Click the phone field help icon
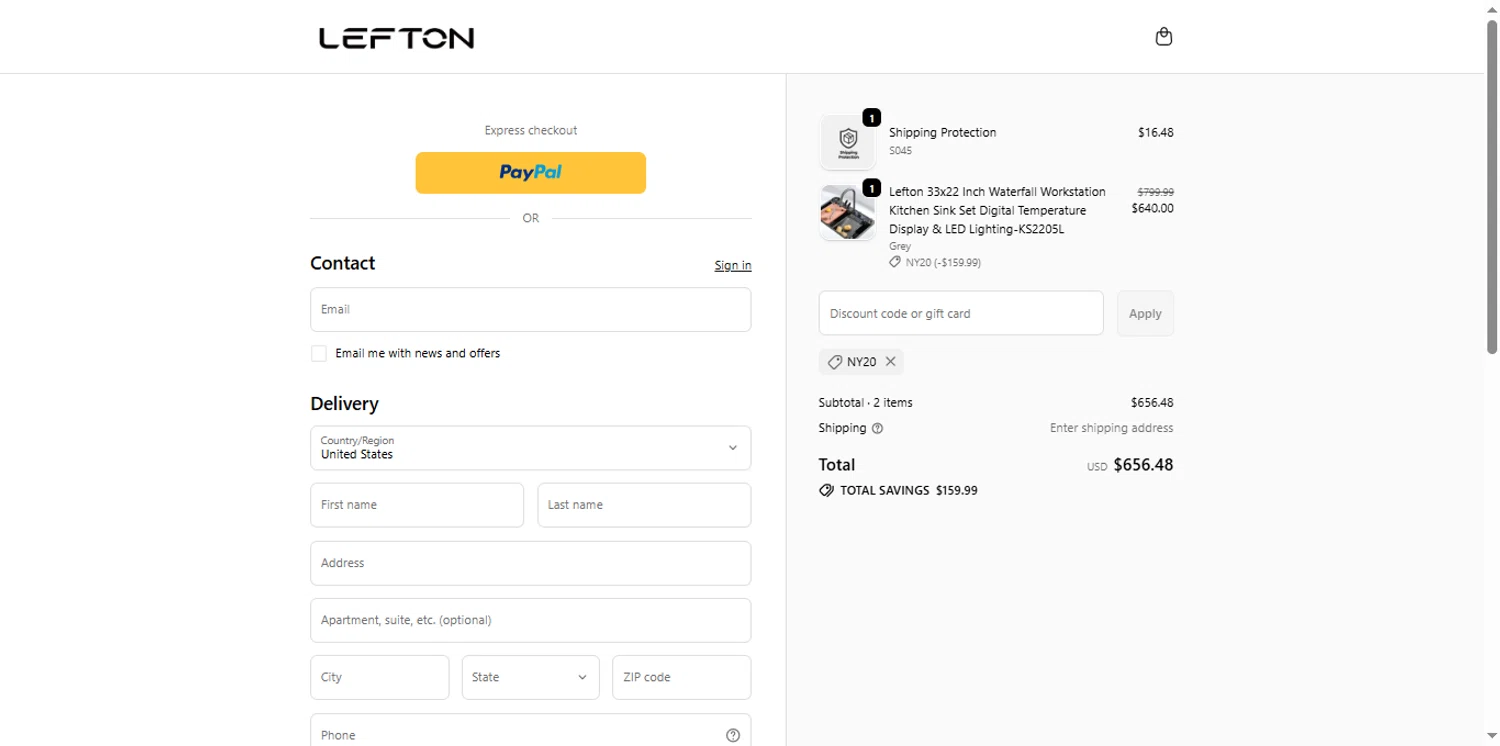The height and width of the screenshot is (746, 1500). tap(733, 735)
